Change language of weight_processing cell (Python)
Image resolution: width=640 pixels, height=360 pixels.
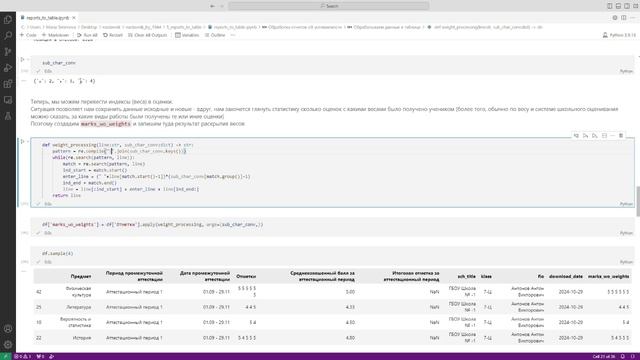coord(626,204)
